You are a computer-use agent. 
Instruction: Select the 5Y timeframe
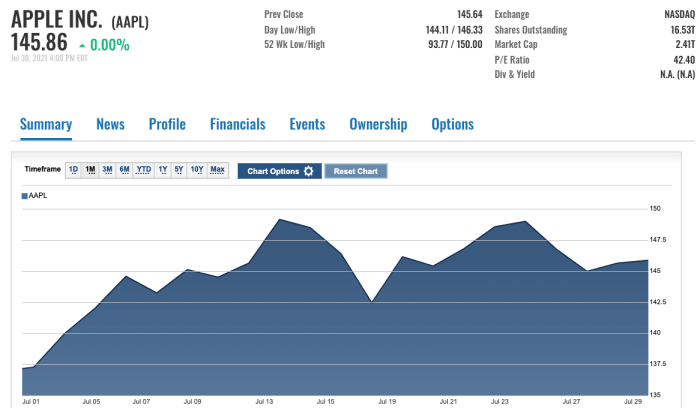pos(179,170)
